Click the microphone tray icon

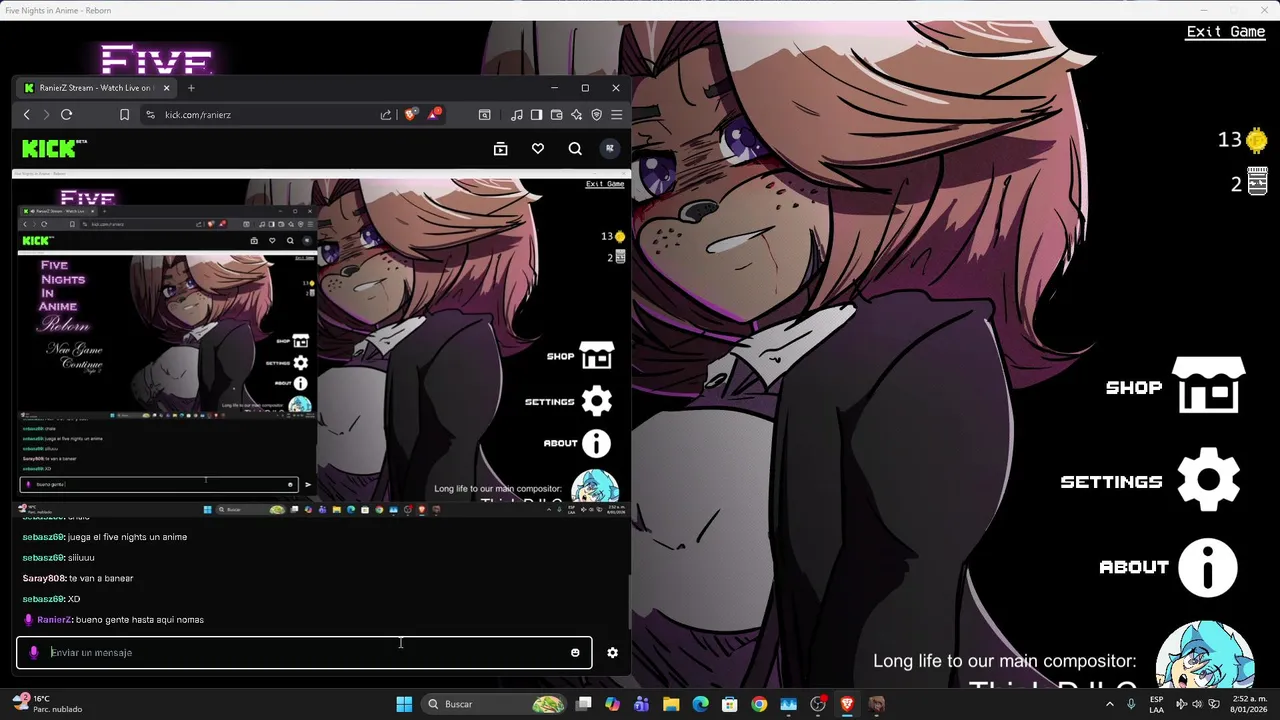[1131, 704]
